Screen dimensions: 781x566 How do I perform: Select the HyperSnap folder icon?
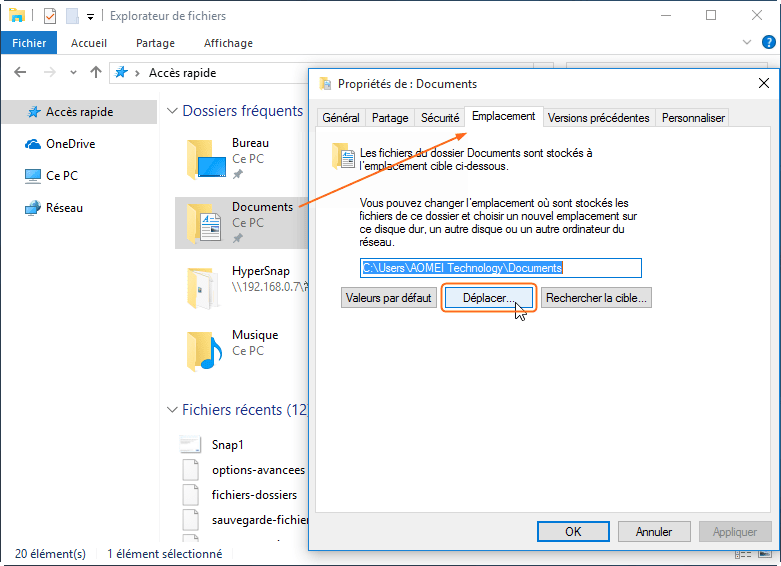tap(203, 288)
